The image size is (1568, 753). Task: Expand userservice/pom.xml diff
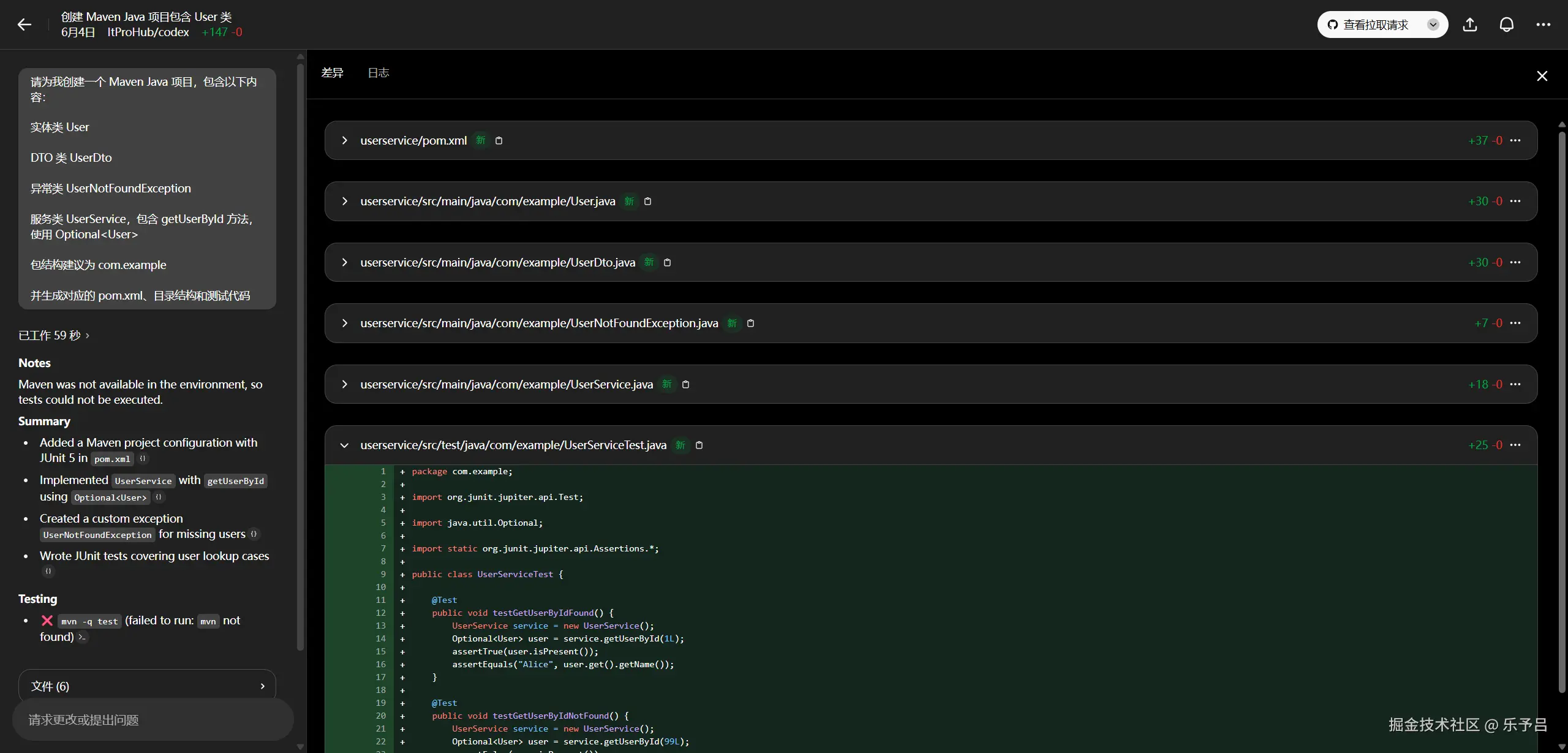[x=345, y=140]
